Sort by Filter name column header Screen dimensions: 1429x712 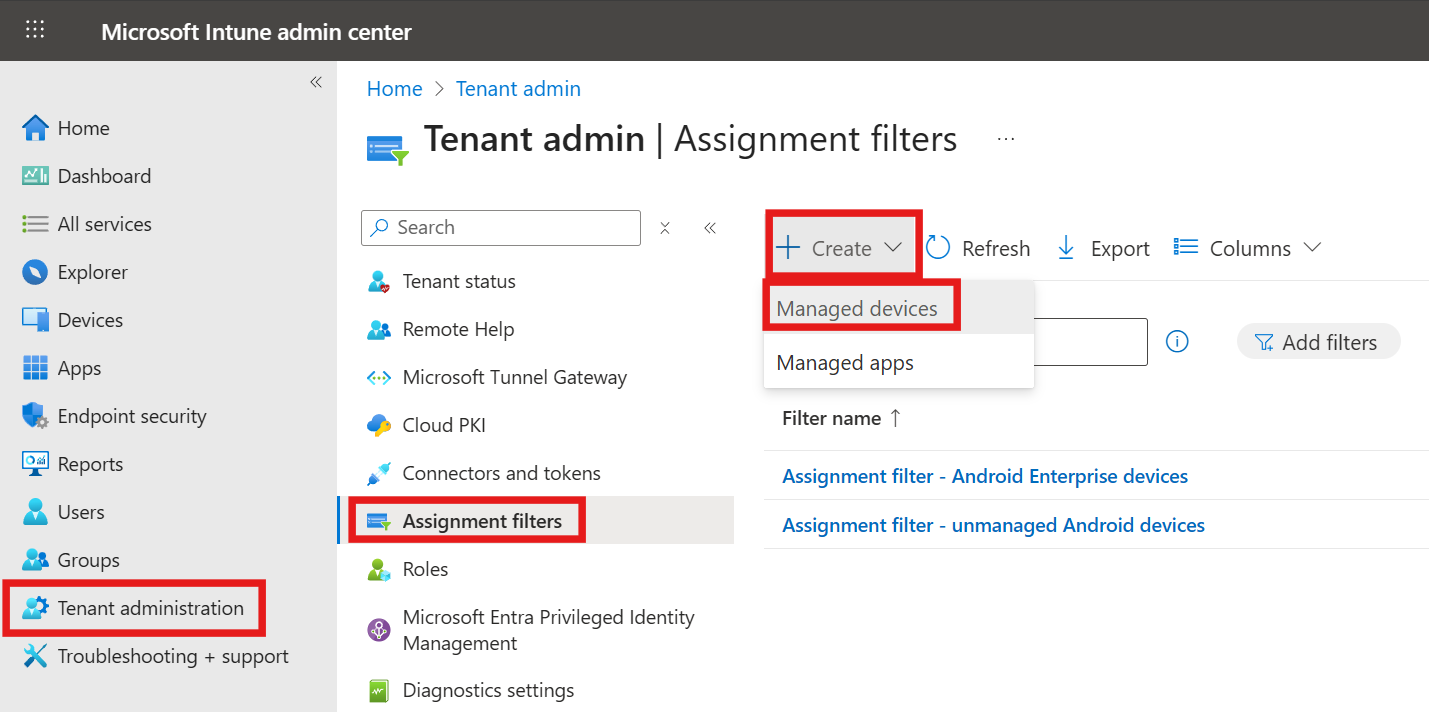coord(841,418)
